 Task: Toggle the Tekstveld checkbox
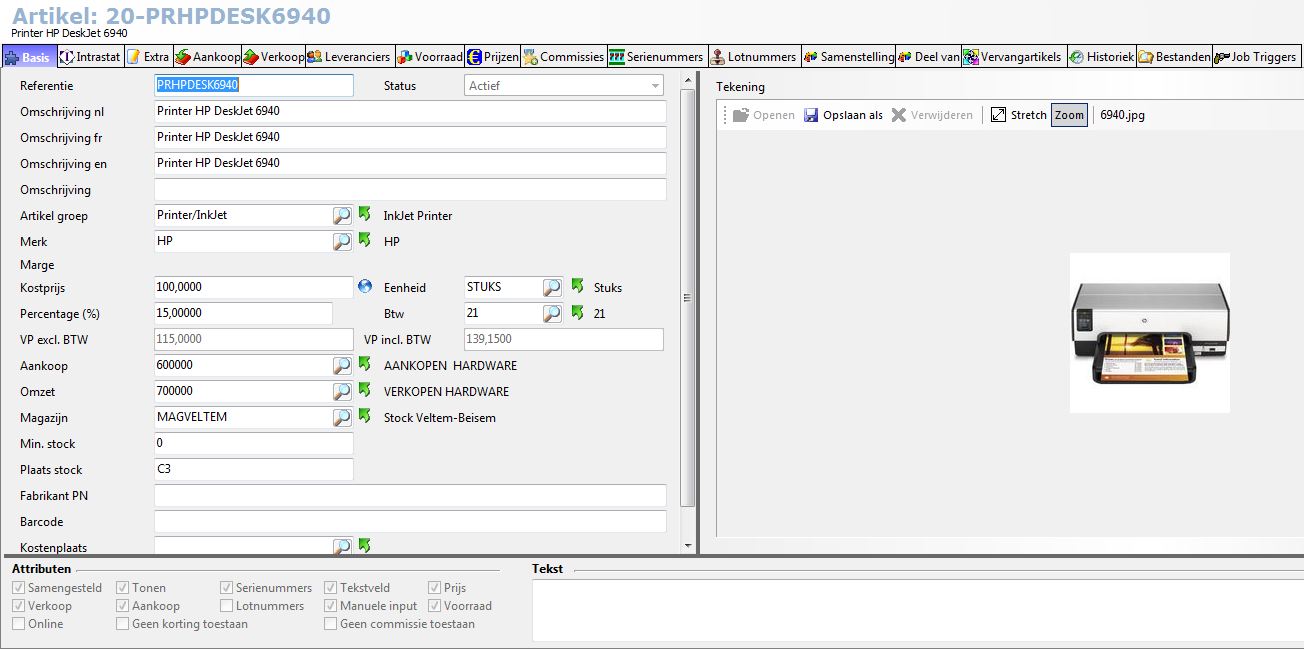pyautogui.click(x=331, y=588)
